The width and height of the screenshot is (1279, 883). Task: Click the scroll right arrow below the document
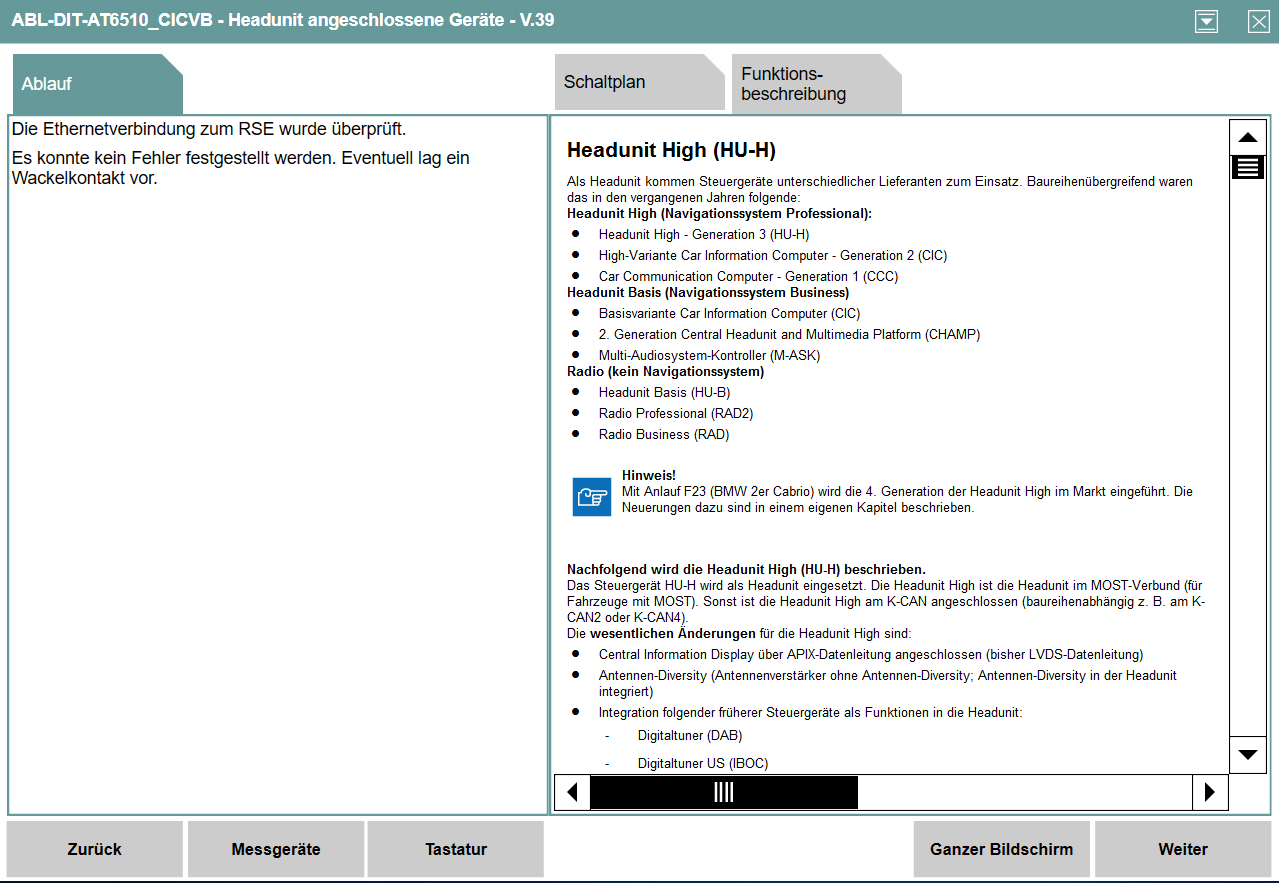(1210, 792)
